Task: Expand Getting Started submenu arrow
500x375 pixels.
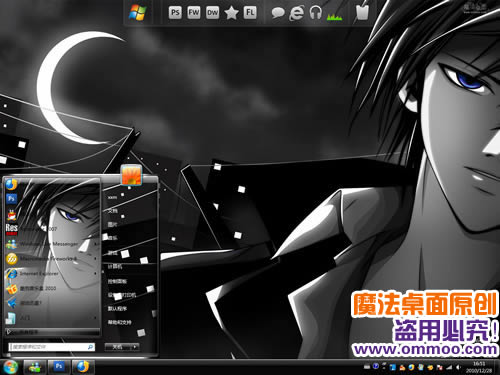Action: click(x=96, y=318)
